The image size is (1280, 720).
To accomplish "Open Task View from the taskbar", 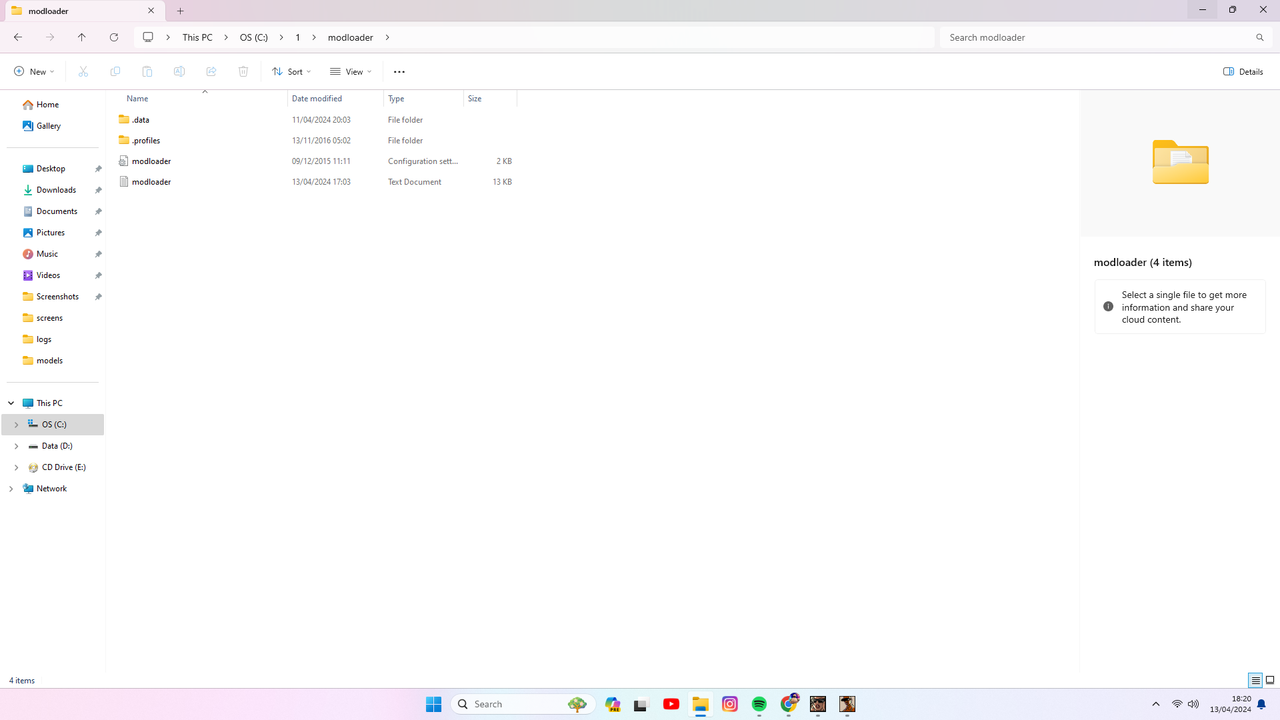I will [641, 704].
